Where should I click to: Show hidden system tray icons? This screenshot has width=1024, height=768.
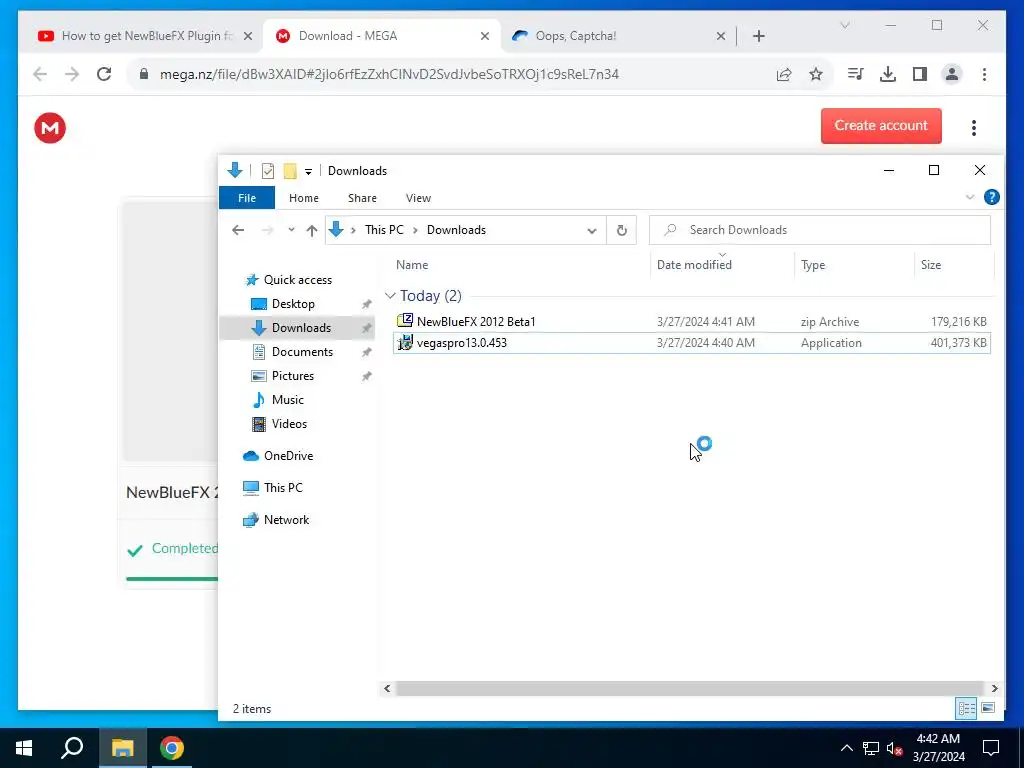pyautogui.click(x=846, y=748)
